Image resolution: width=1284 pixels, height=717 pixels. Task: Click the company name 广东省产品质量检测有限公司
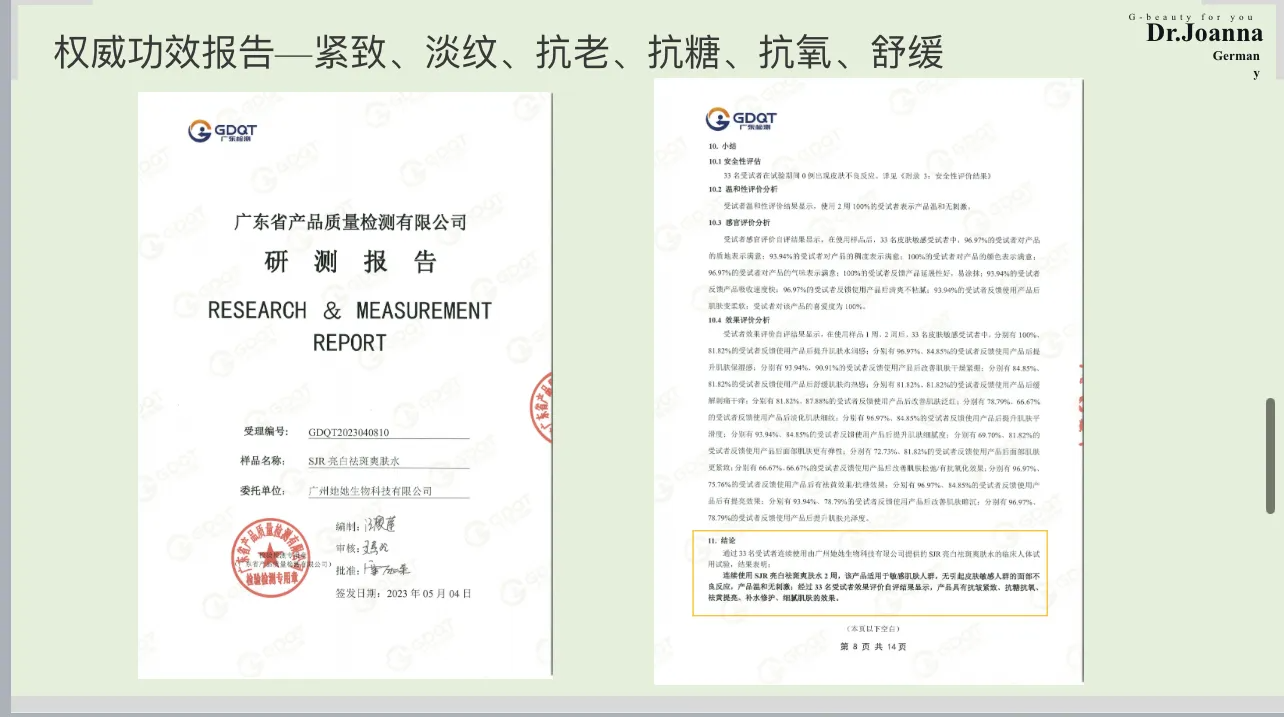pyautogui.click(x=349, y=221)
